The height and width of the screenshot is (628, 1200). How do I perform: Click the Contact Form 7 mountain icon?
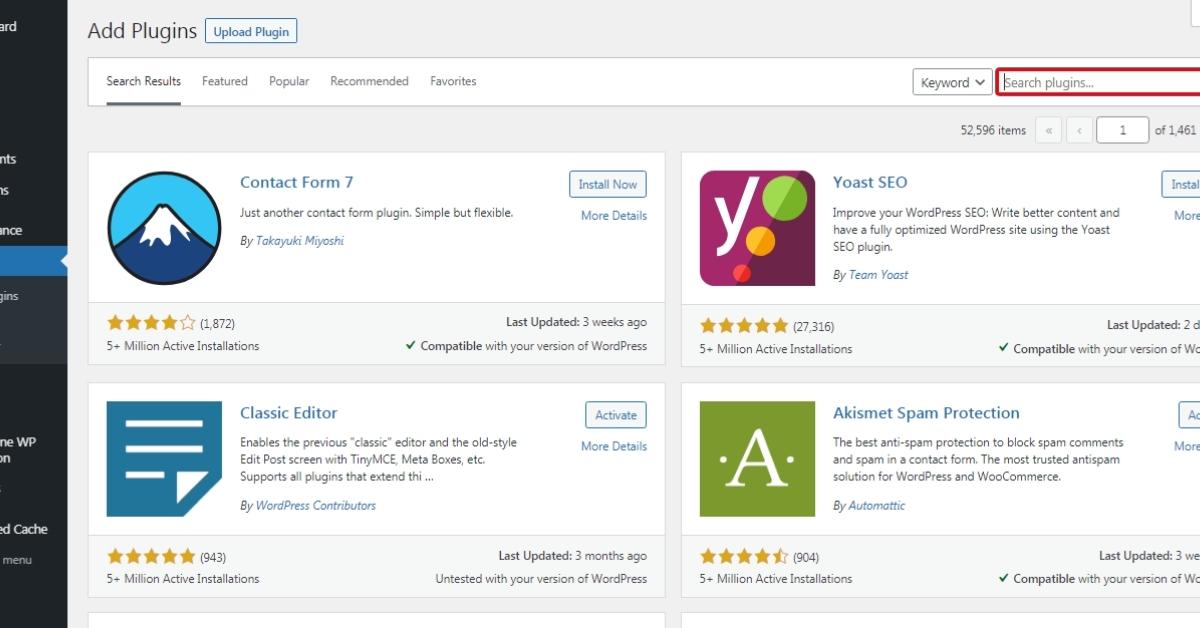[164, 228]
